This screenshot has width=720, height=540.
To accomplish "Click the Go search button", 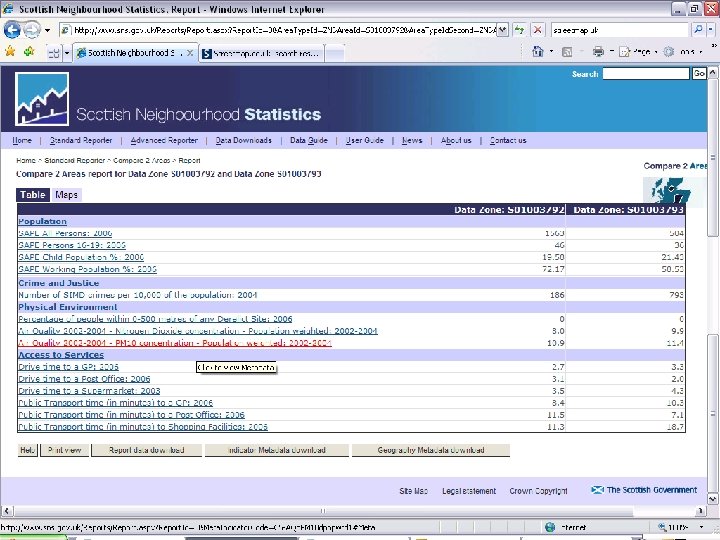I will [699, 73].
